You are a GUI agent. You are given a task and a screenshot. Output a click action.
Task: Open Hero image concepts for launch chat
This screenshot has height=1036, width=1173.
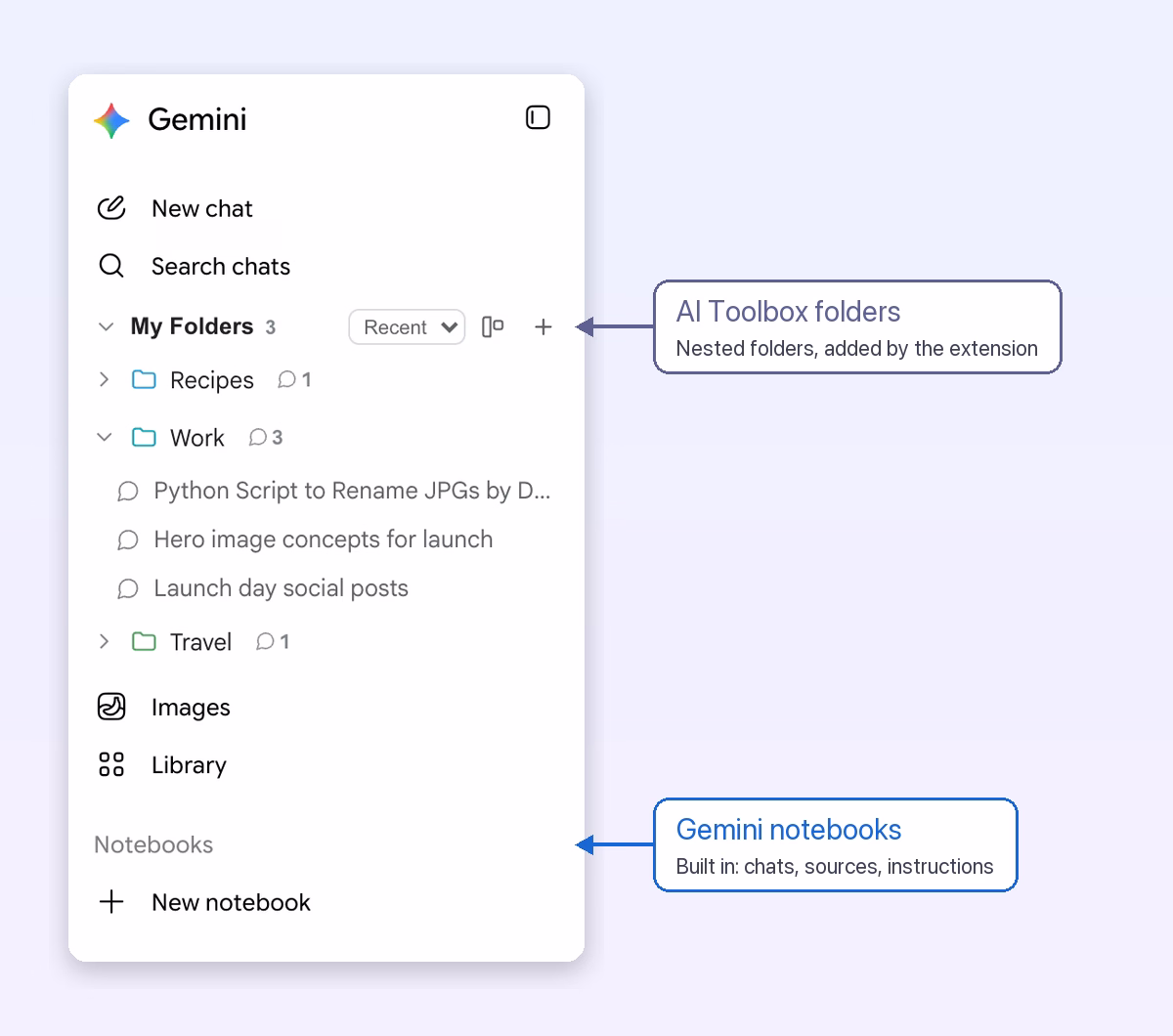pos(323,540)
